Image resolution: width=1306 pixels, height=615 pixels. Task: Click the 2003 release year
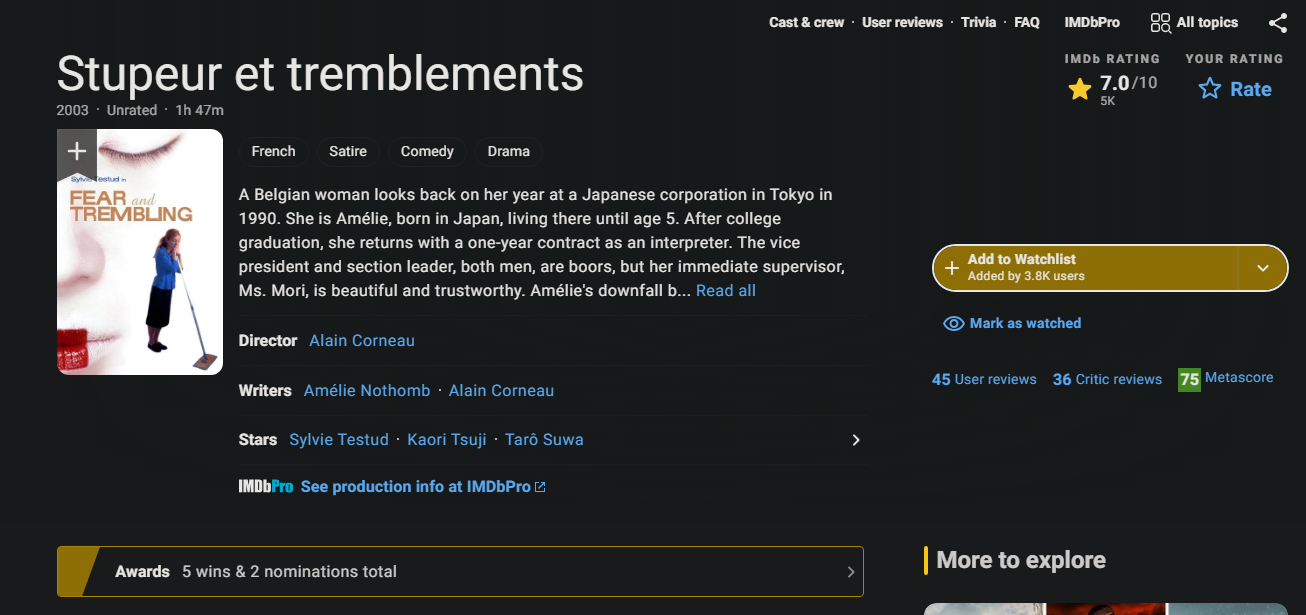pyautogui.click(x=73, y=110)
